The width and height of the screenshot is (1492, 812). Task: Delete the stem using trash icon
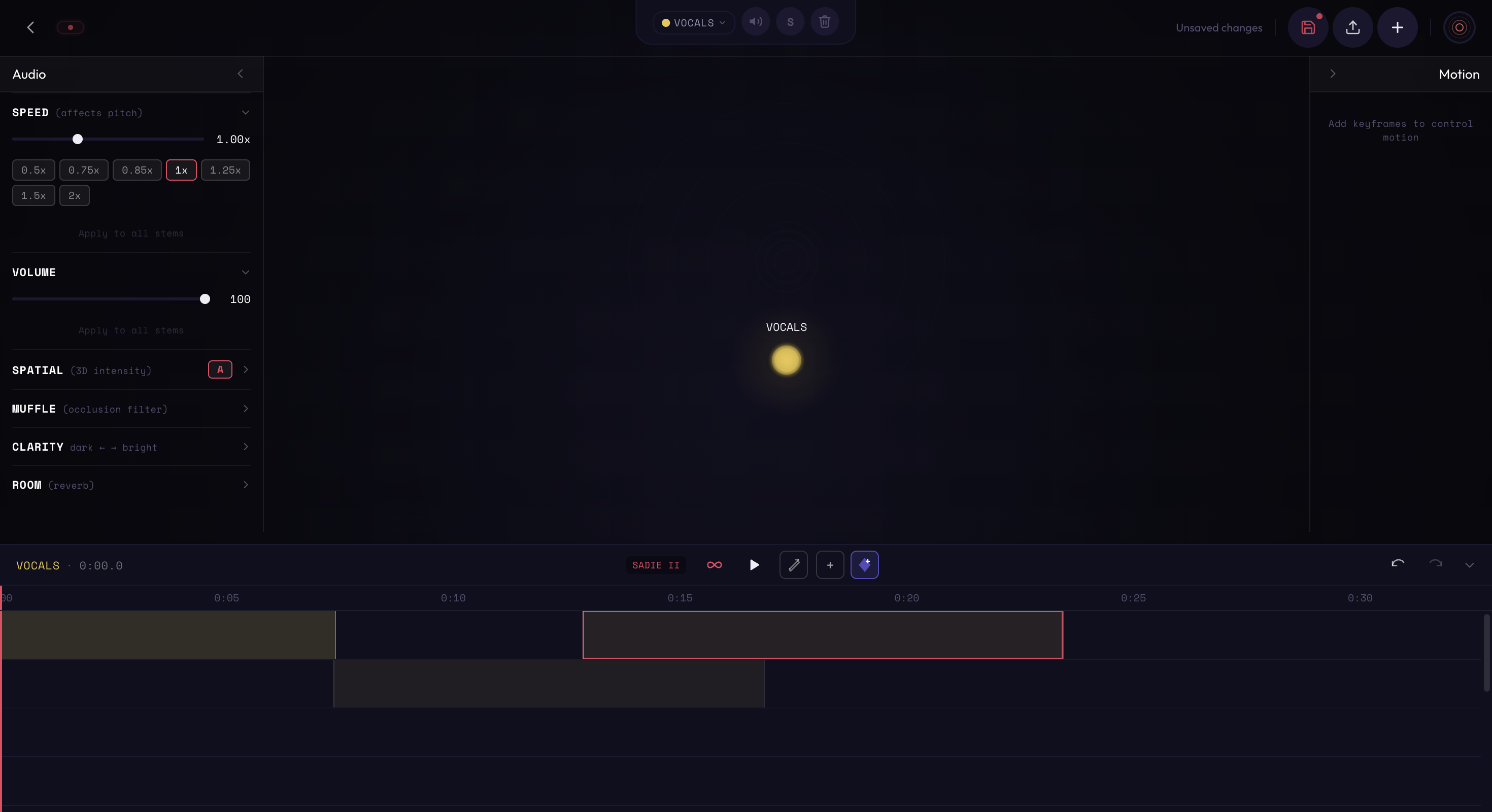pyautogui.click(x=824, y=22)
